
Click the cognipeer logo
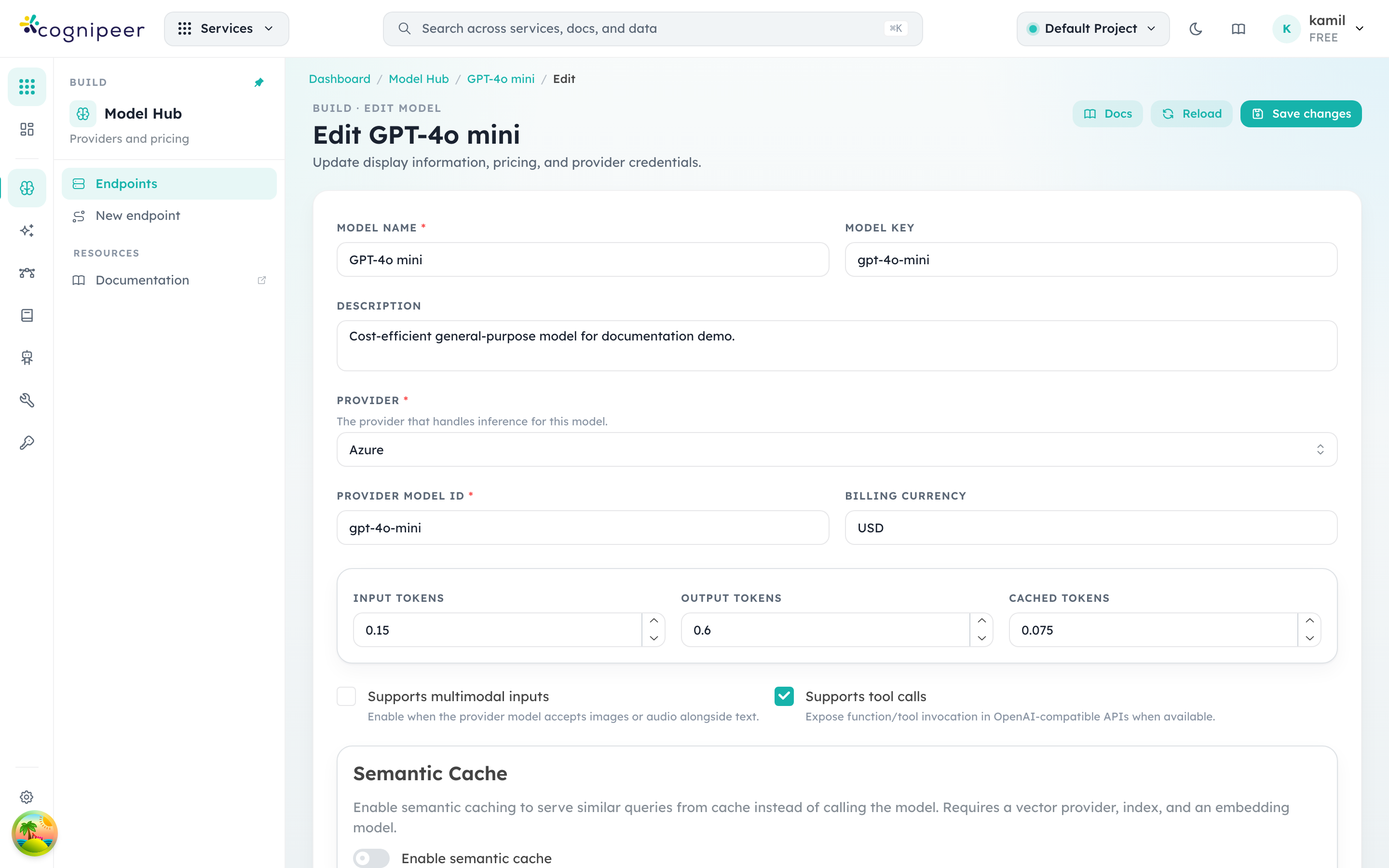tap(82, 28)
